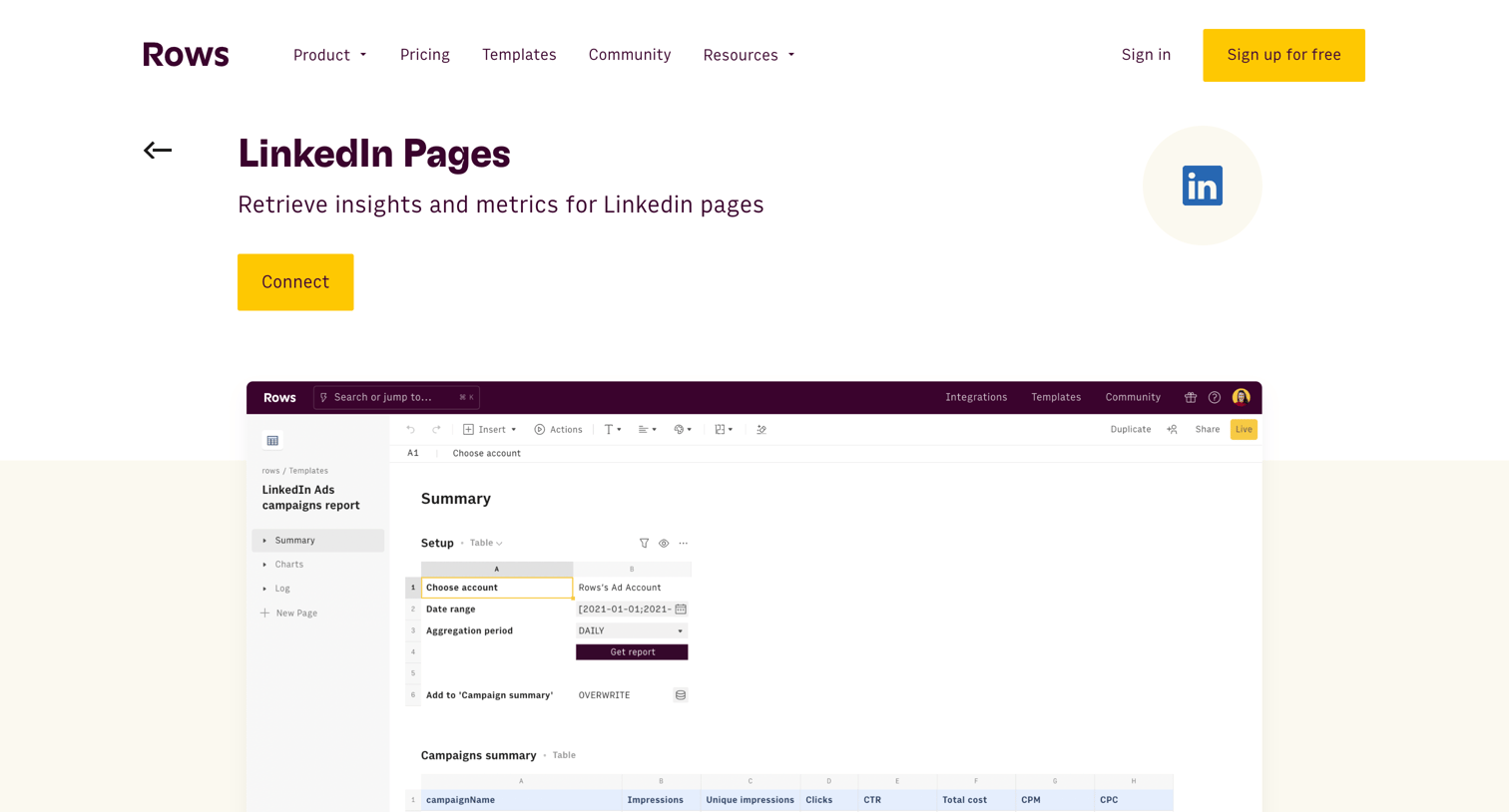Screen dimensions: 1509x812
Task: Open the cell borders icon
Action: click(x=724, y=429)
